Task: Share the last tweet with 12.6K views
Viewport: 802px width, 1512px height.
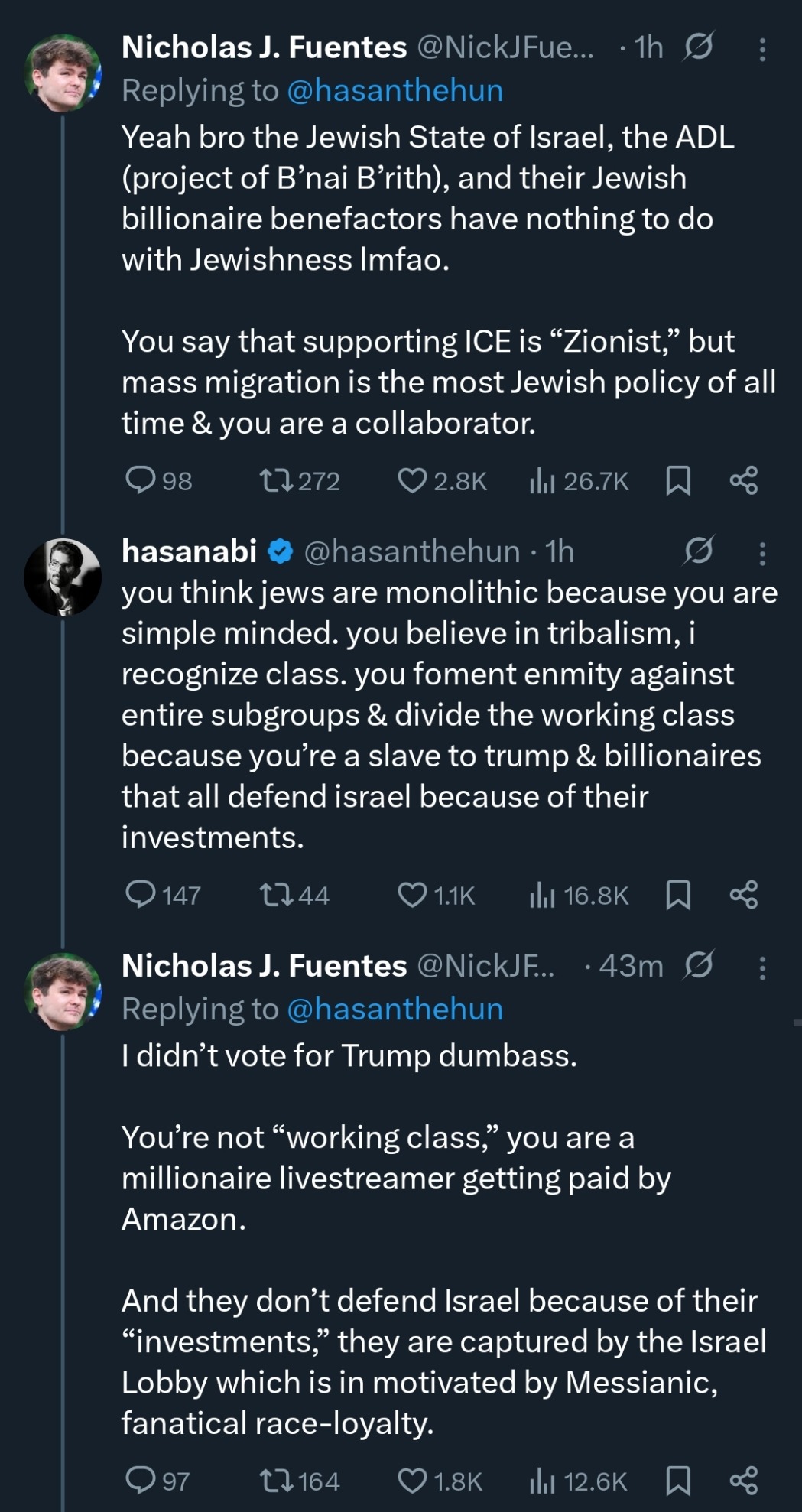Action: pos(743,1481)
